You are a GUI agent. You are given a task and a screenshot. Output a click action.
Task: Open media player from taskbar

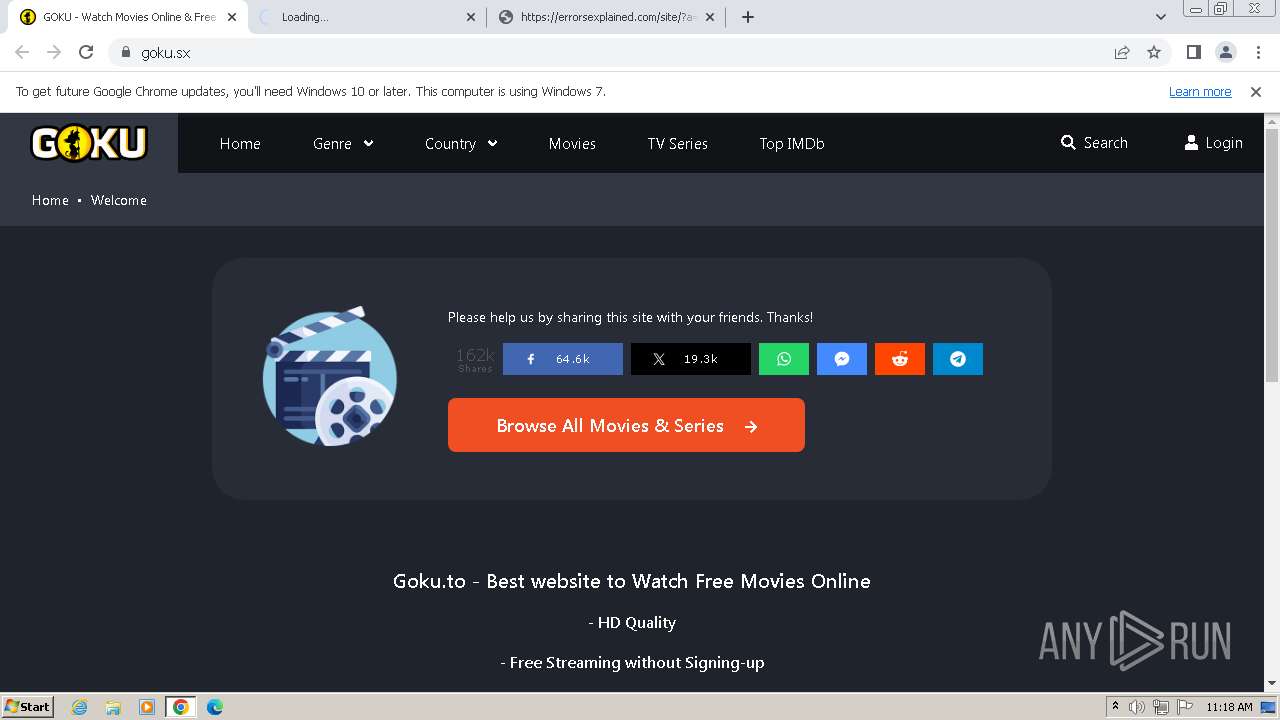click(147, 707)
